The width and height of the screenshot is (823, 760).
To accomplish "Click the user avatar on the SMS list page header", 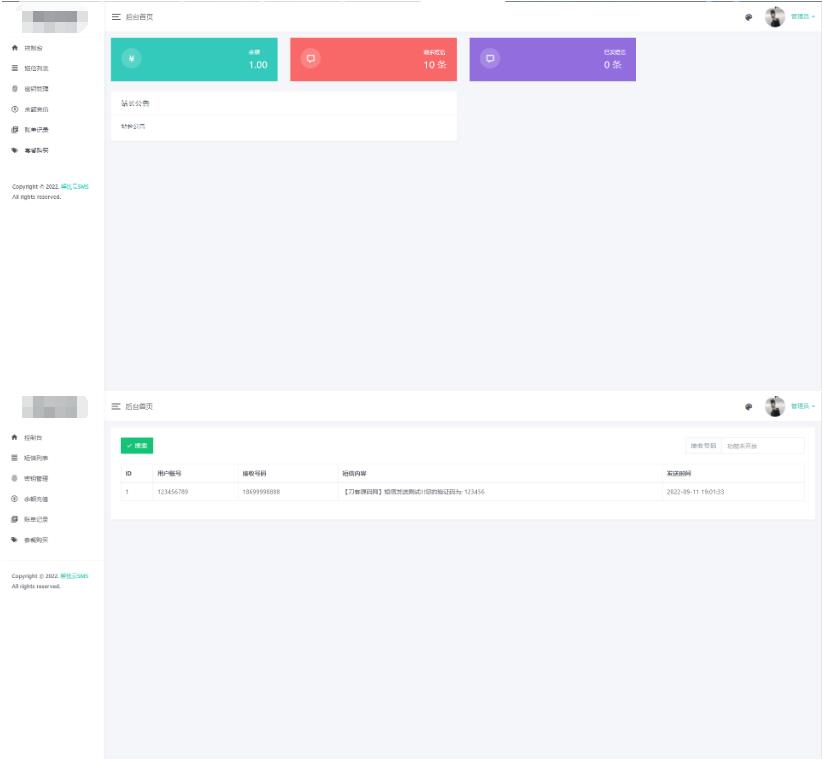I will (775, 406).
